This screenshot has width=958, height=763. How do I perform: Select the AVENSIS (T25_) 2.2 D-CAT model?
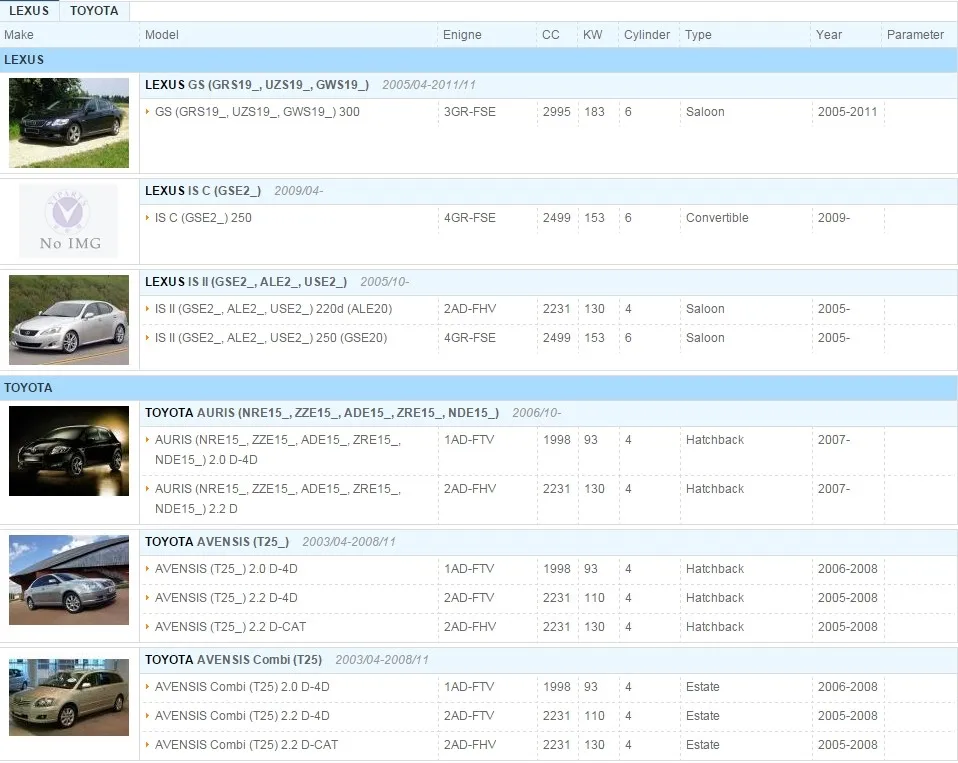tap(230, 627)
